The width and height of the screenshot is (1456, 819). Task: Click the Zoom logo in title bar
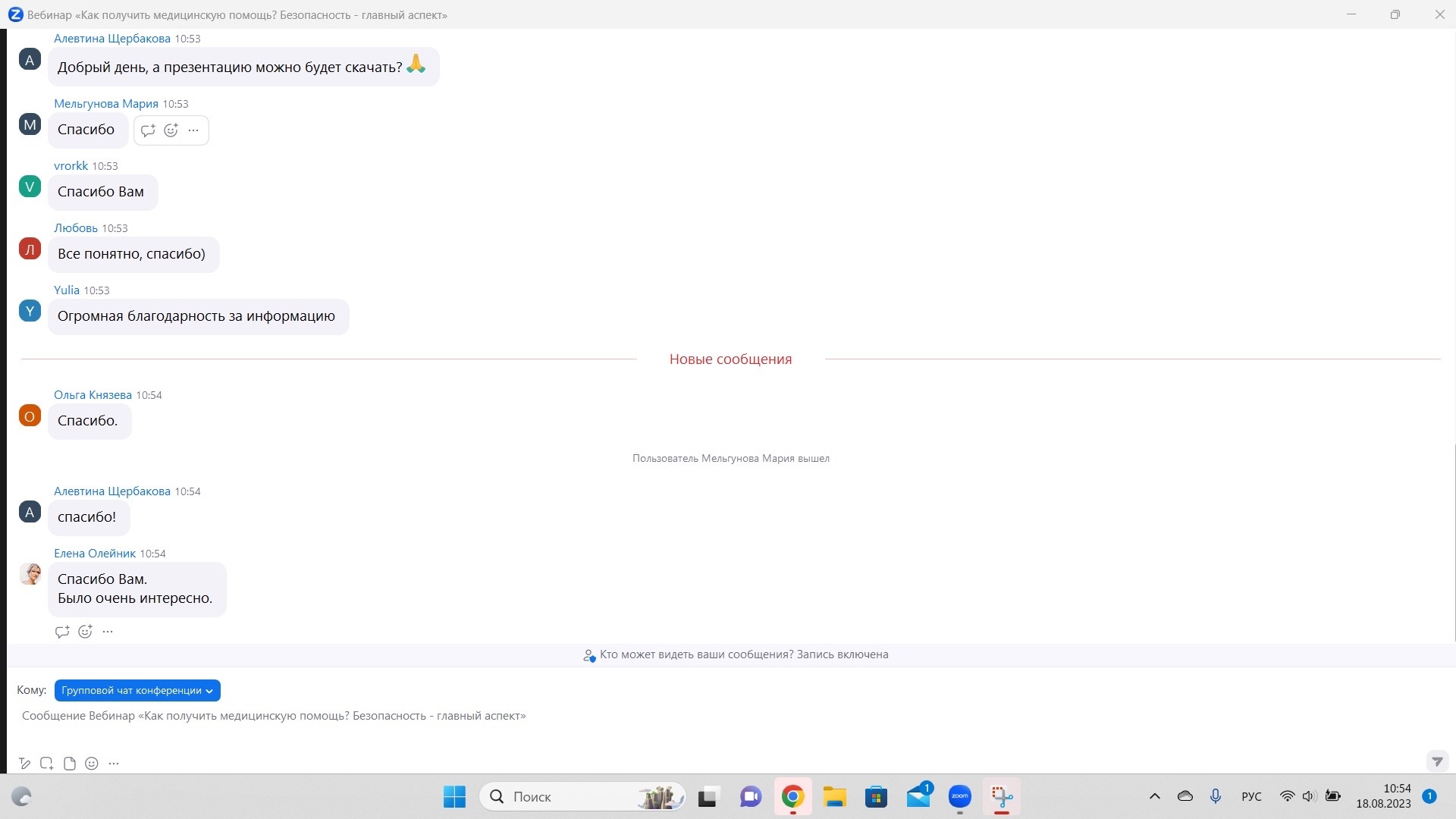tap(15, 14)
